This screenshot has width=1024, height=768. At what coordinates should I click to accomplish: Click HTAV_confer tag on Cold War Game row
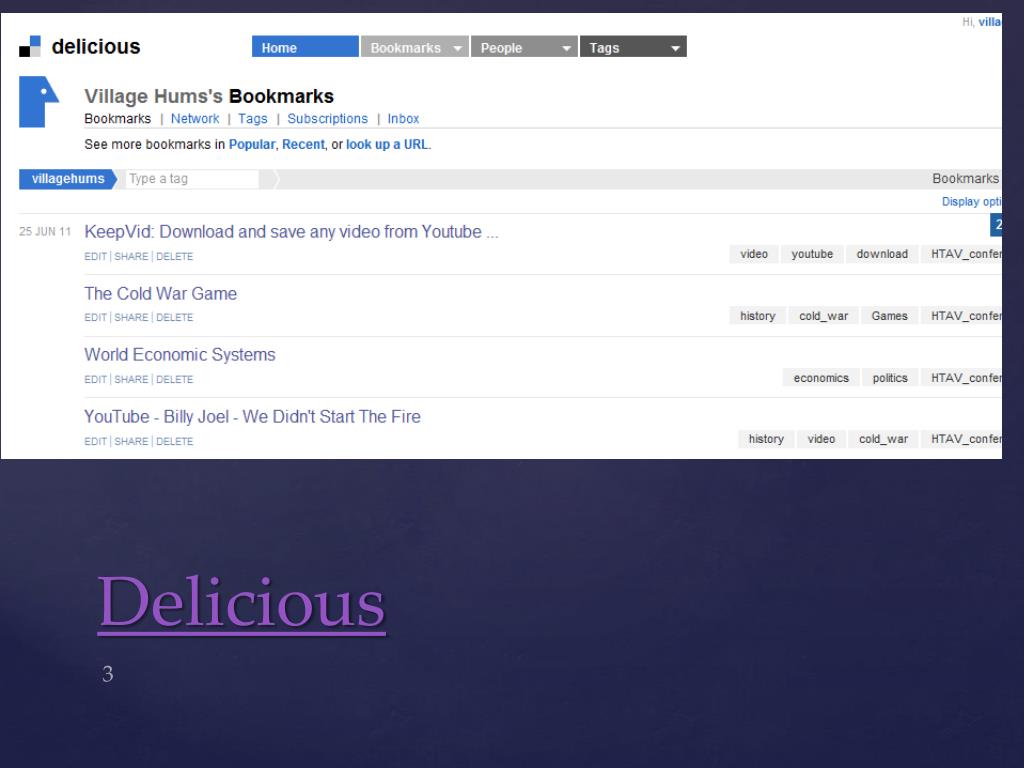point(961,316)
